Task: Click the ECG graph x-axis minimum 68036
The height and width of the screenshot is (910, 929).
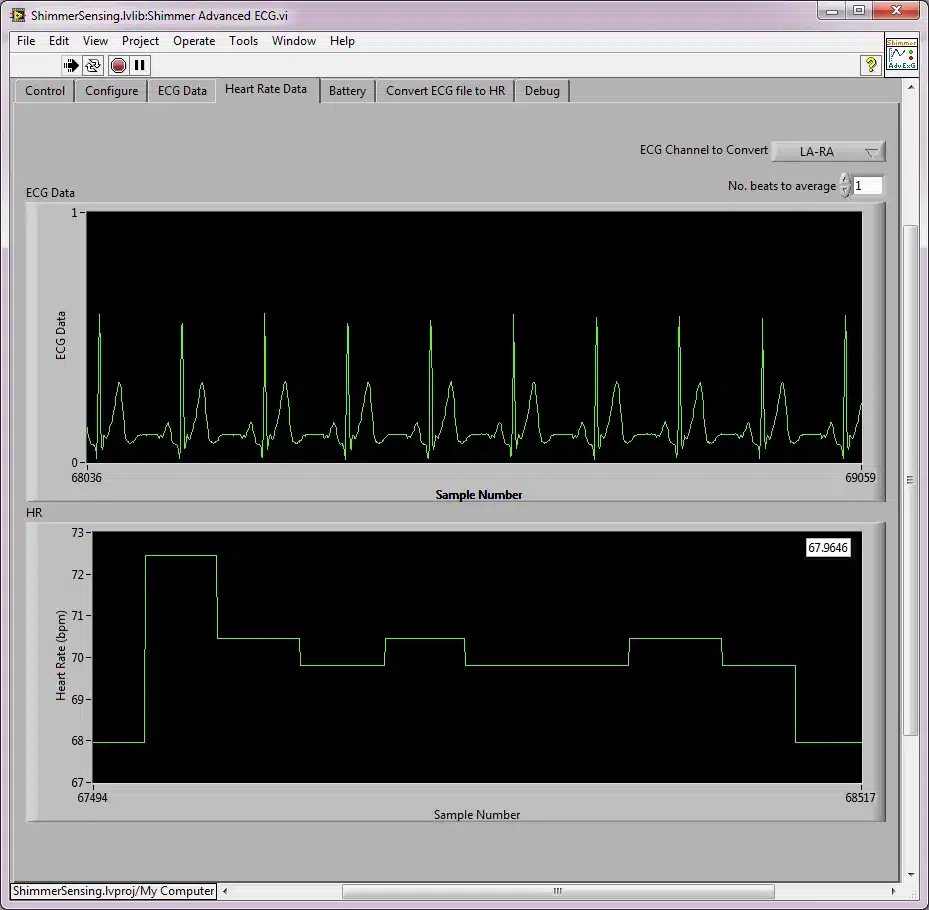Action: pos(87,478)
